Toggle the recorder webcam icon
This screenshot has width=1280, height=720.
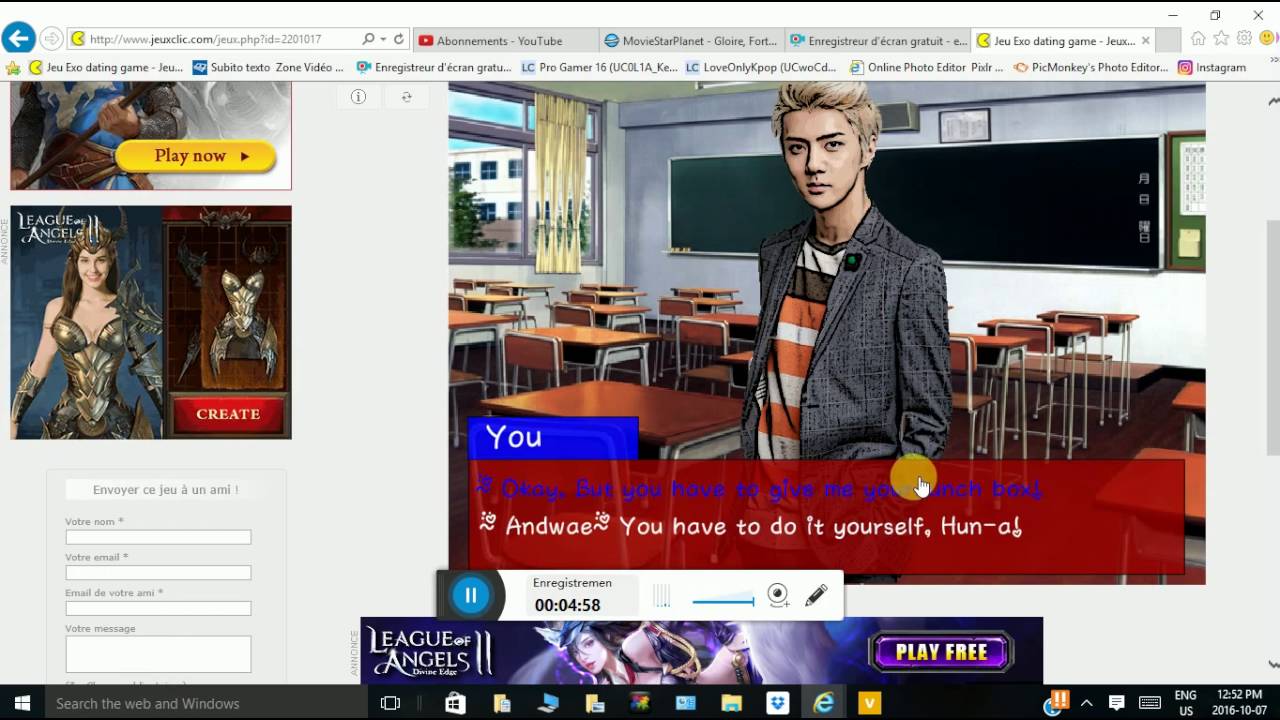778,596
